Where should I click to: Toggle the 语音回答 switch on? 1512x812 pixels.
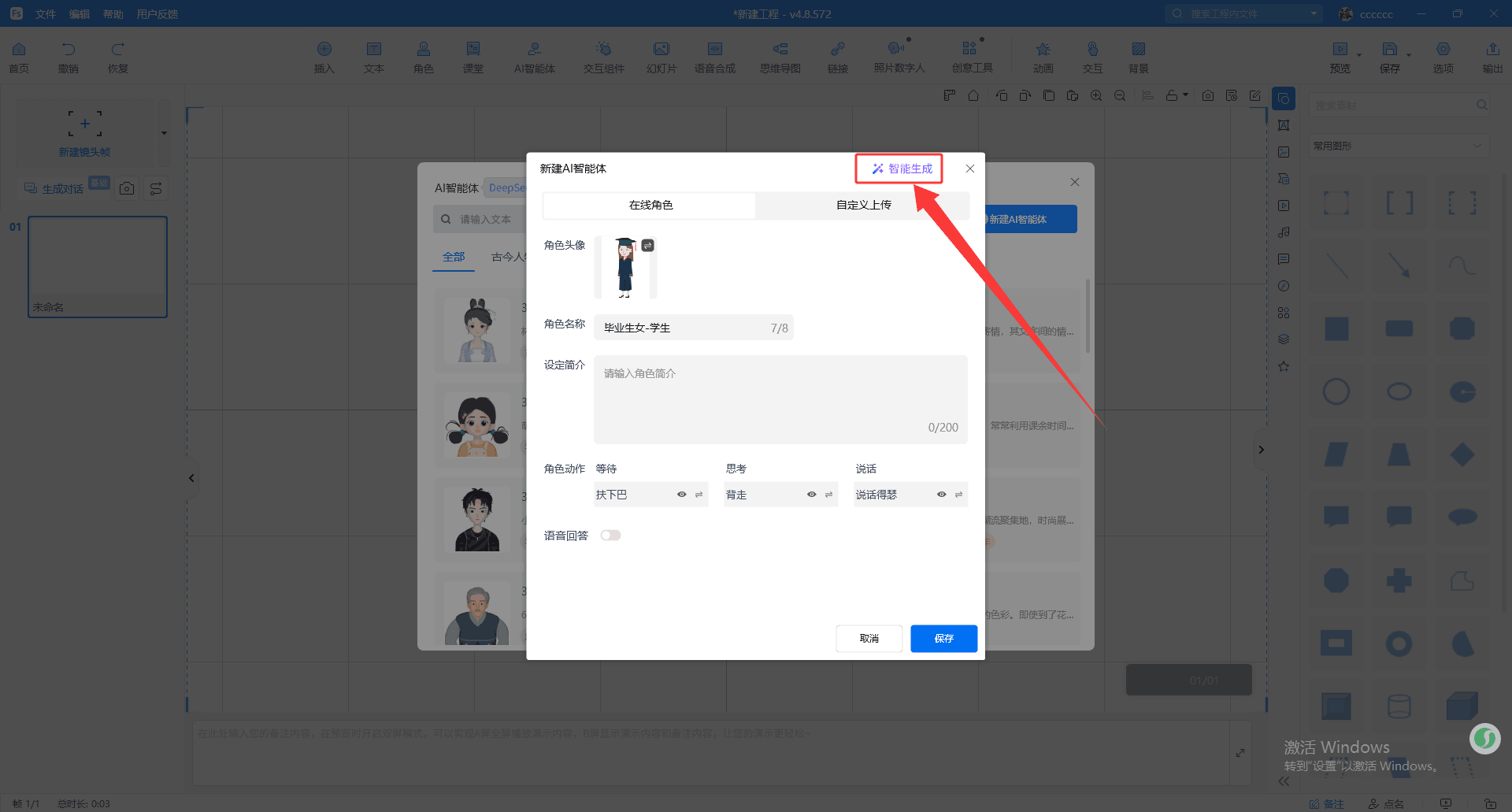point(610,536)
